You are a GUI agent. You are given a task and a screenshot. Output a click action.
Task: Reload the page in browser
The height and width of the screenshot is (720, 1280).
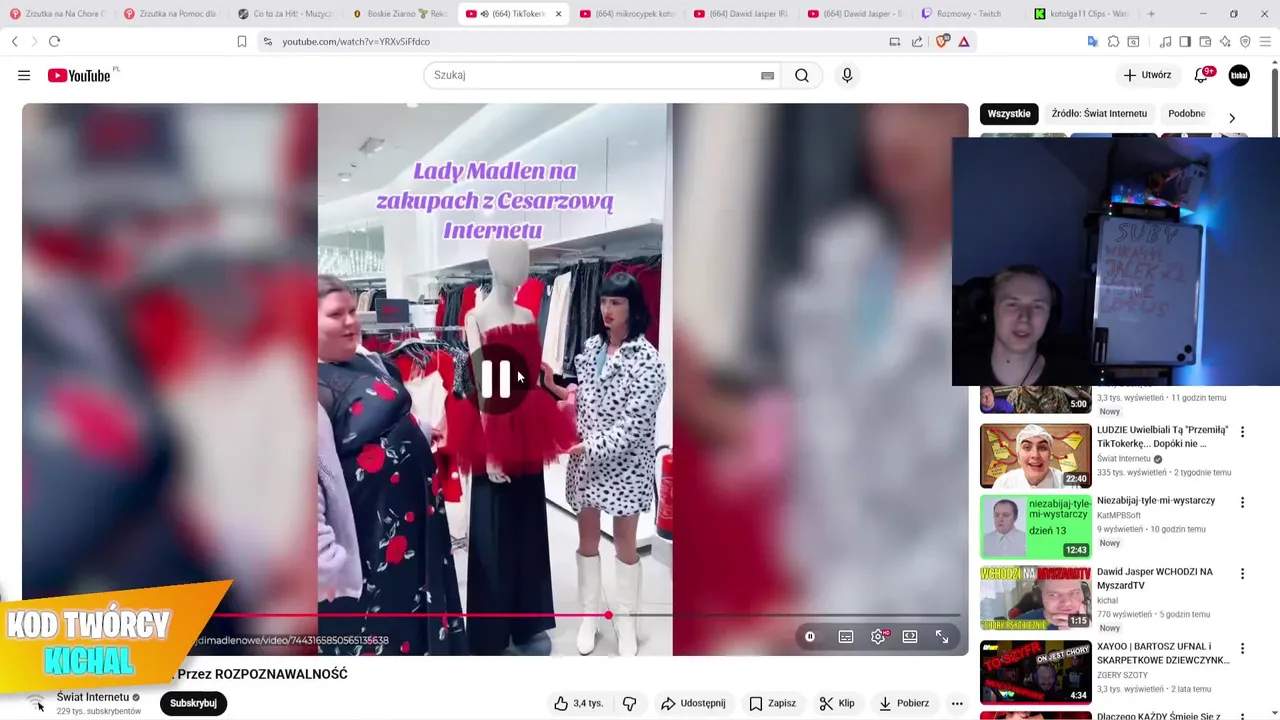(54, 42)
